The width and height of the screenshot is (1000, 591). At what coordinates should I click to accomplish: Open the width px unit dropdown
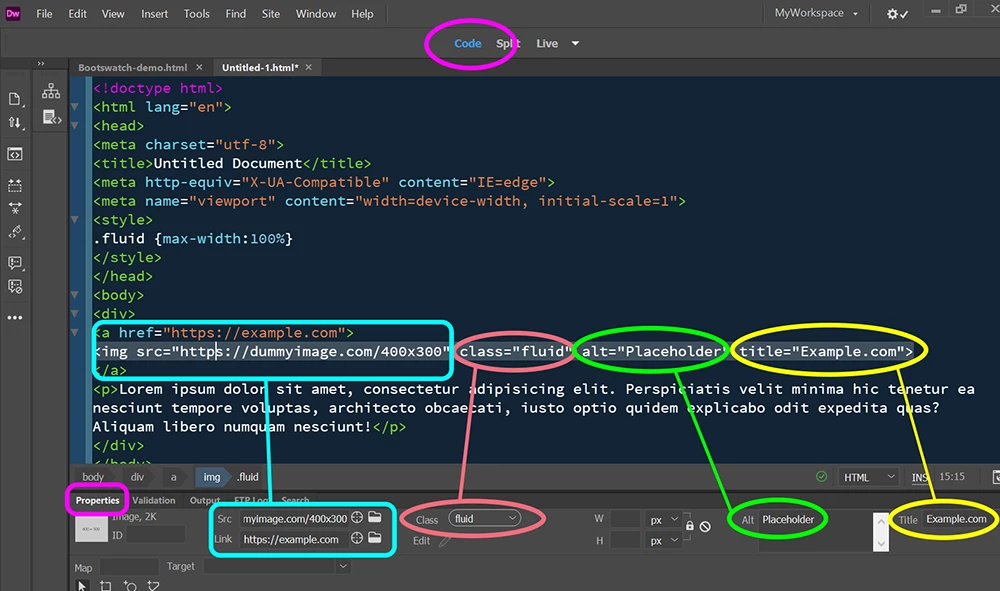pos(664,520)
